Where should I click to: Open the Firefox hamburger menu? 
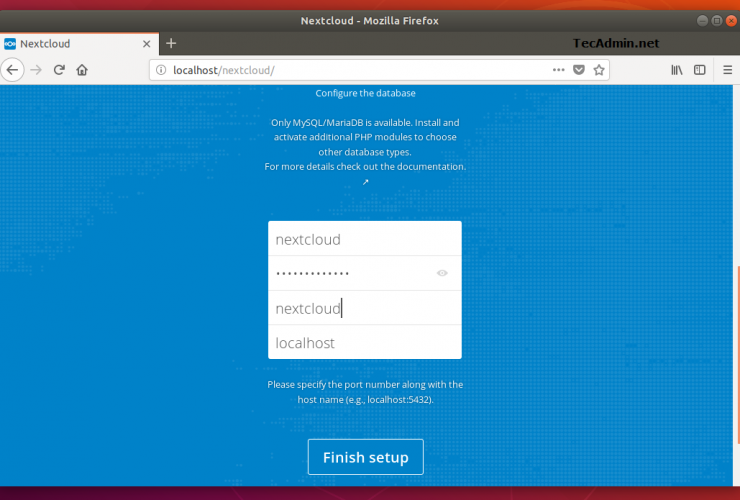pyautogui.click(x=725, y=70)
